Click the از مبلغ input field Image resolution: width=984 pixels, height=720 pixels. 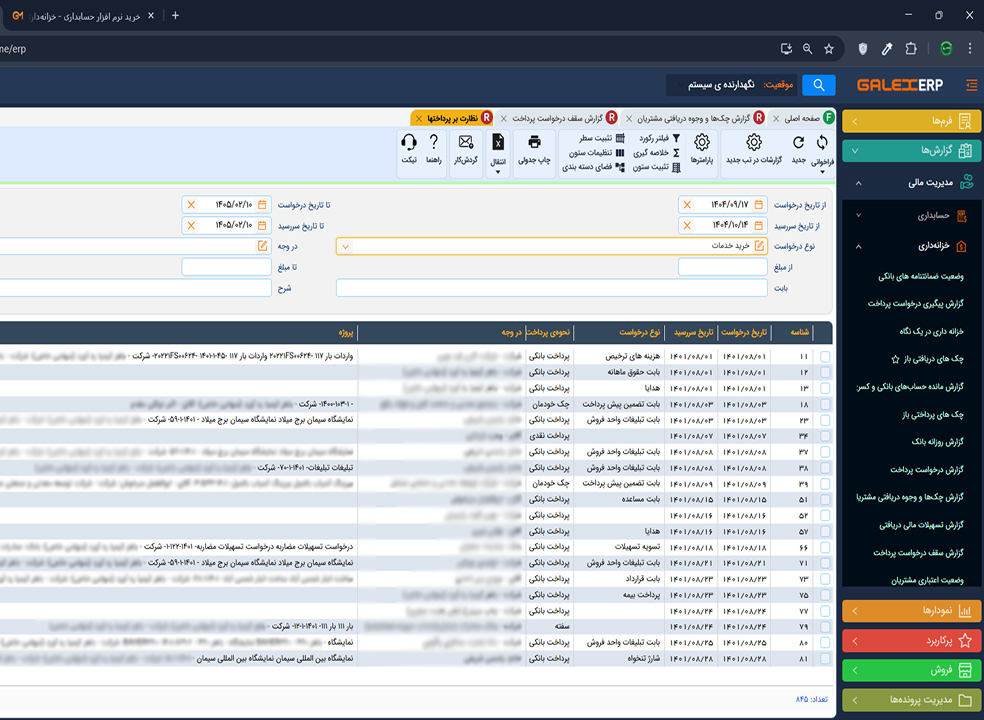tap(722, 267)
